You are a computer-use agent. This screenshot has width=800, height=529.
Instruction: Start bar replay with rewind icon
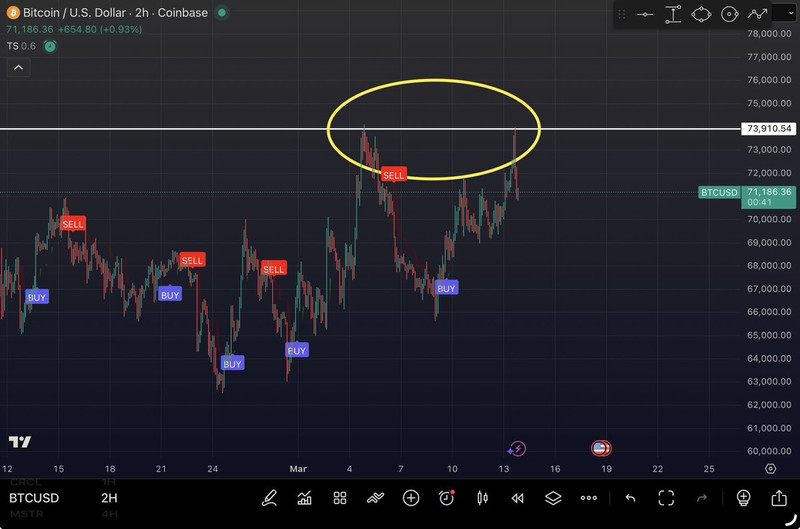(517, 498)
